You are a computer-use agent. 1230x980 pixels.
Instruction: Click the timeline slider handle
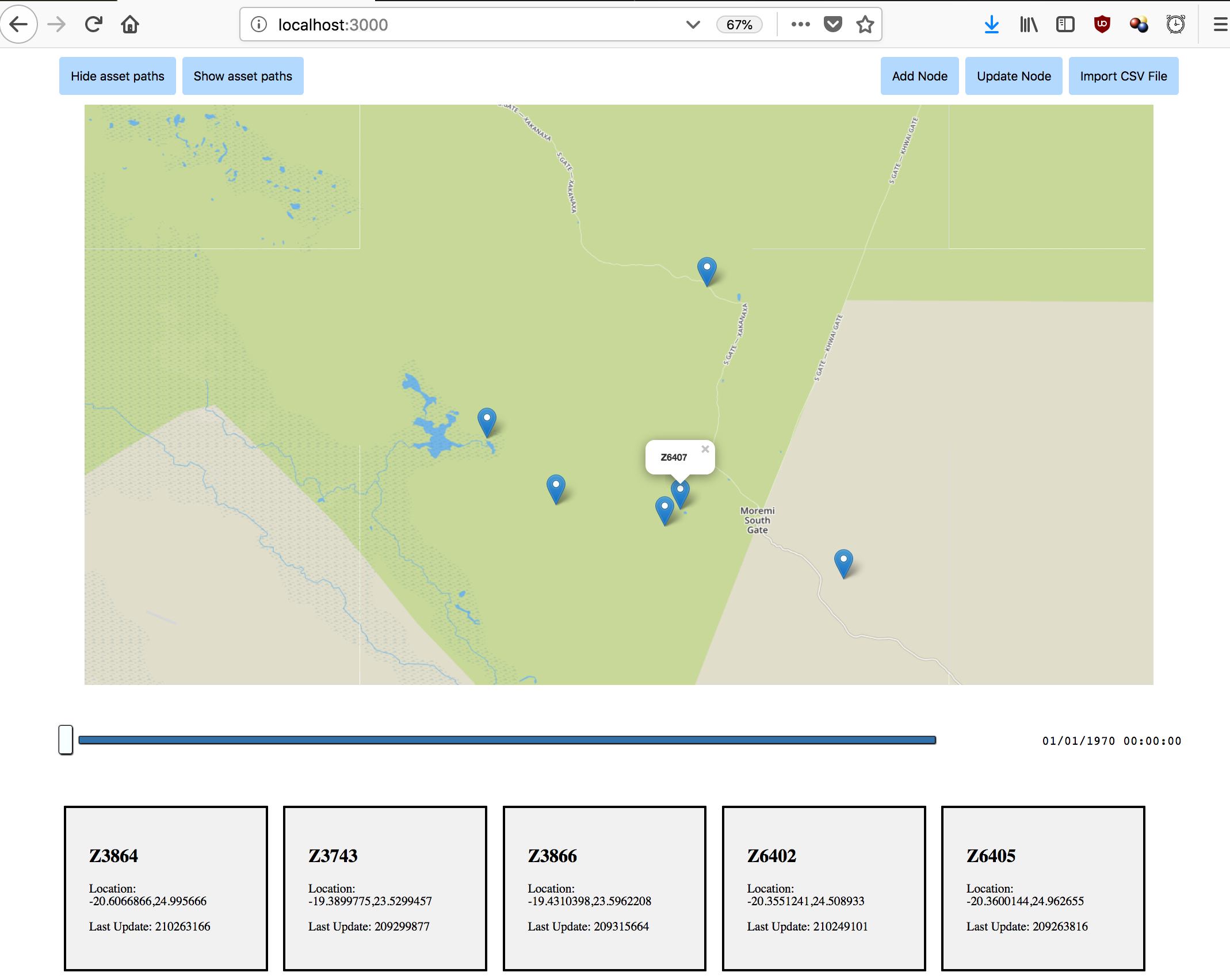66,740
